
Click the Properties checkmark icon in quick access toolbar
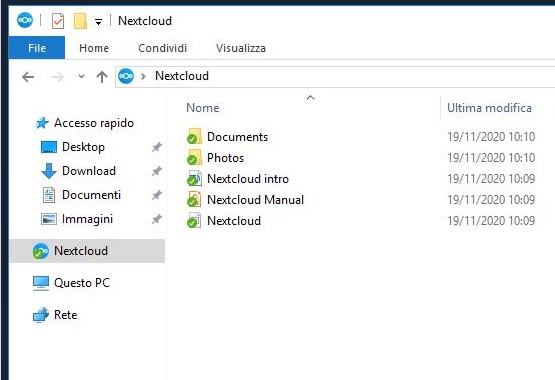(58, 21)
